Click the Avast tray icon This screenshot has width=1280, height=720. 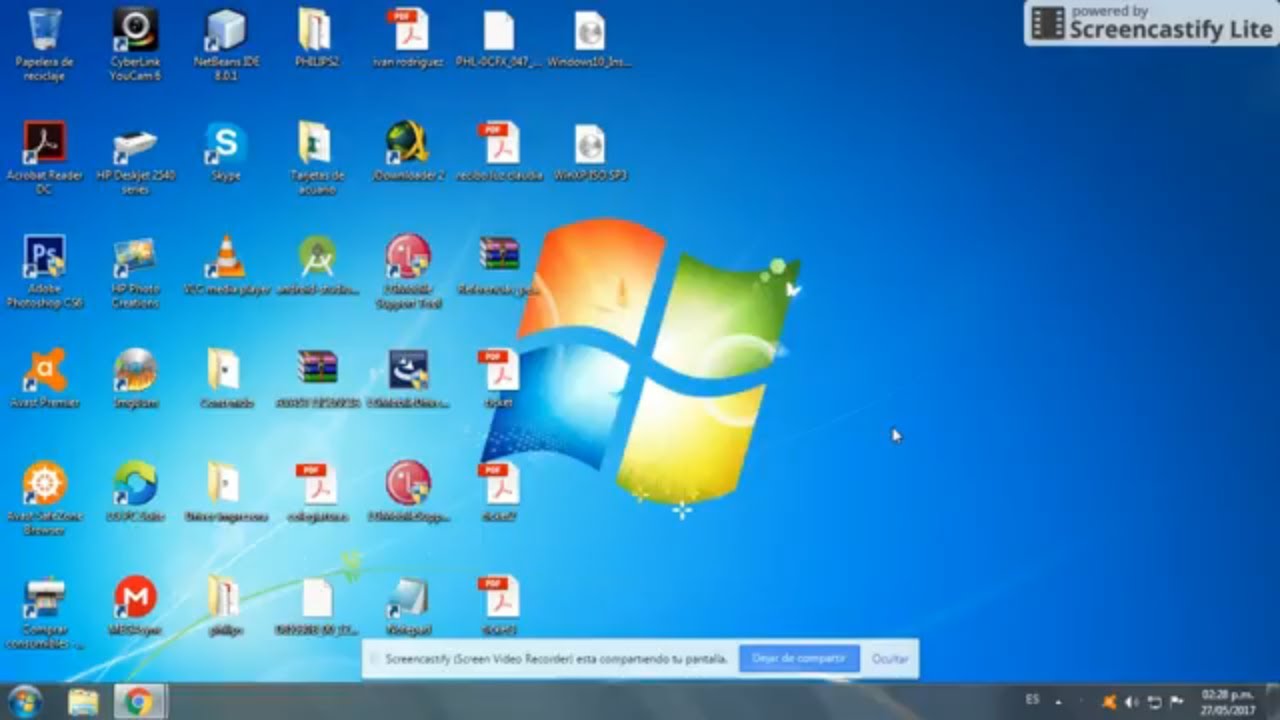pos(1109,702)
